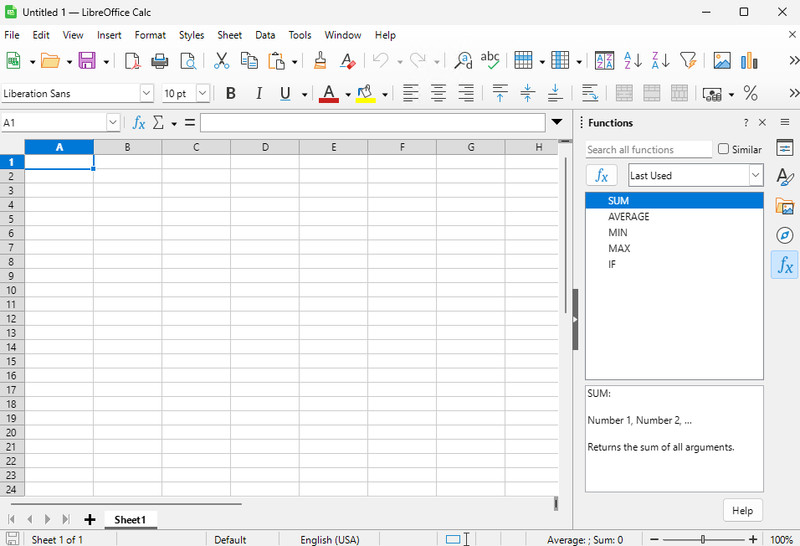This screenshot has width=800, height=546.
Task: Toggle the AutoFilter funnel icon
Action: click(688, 61)
